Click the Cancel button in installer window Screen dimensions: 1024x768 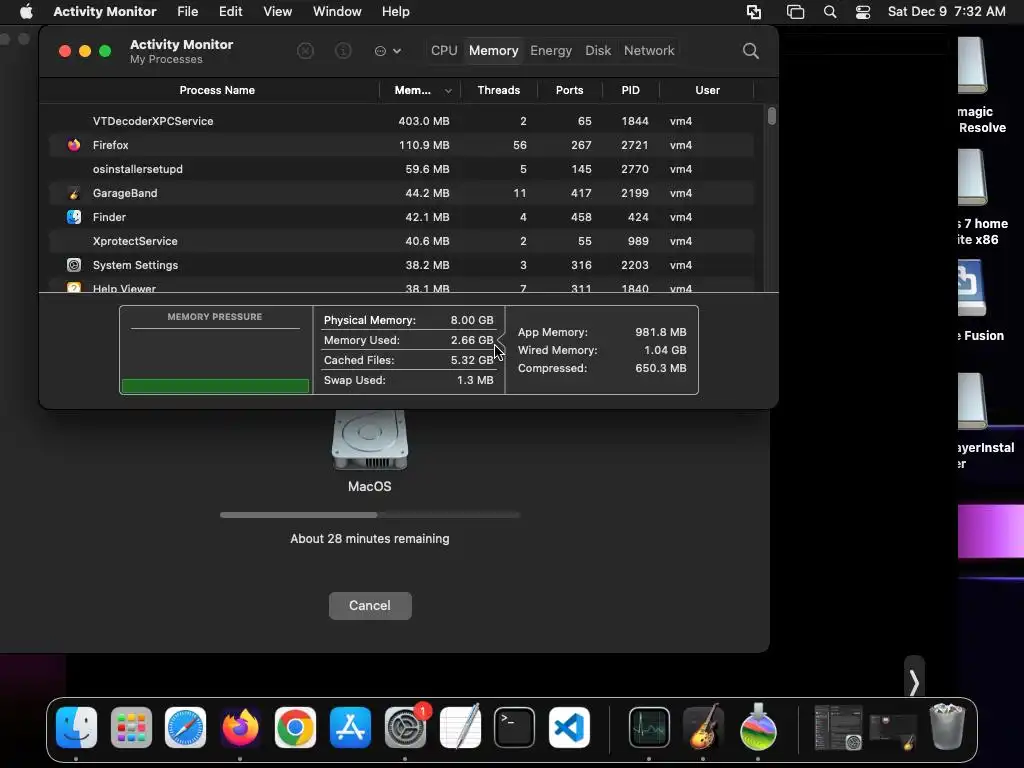tap(370, 605)
